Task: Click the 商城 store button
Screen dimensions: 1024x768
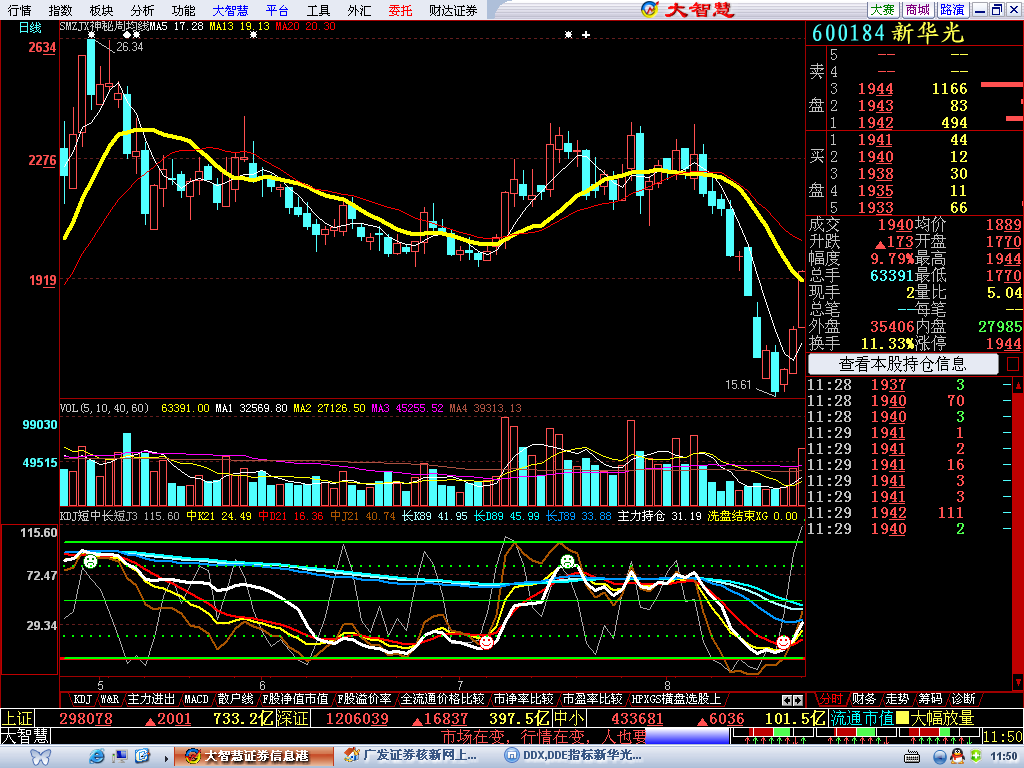Action: click(918, 10)
